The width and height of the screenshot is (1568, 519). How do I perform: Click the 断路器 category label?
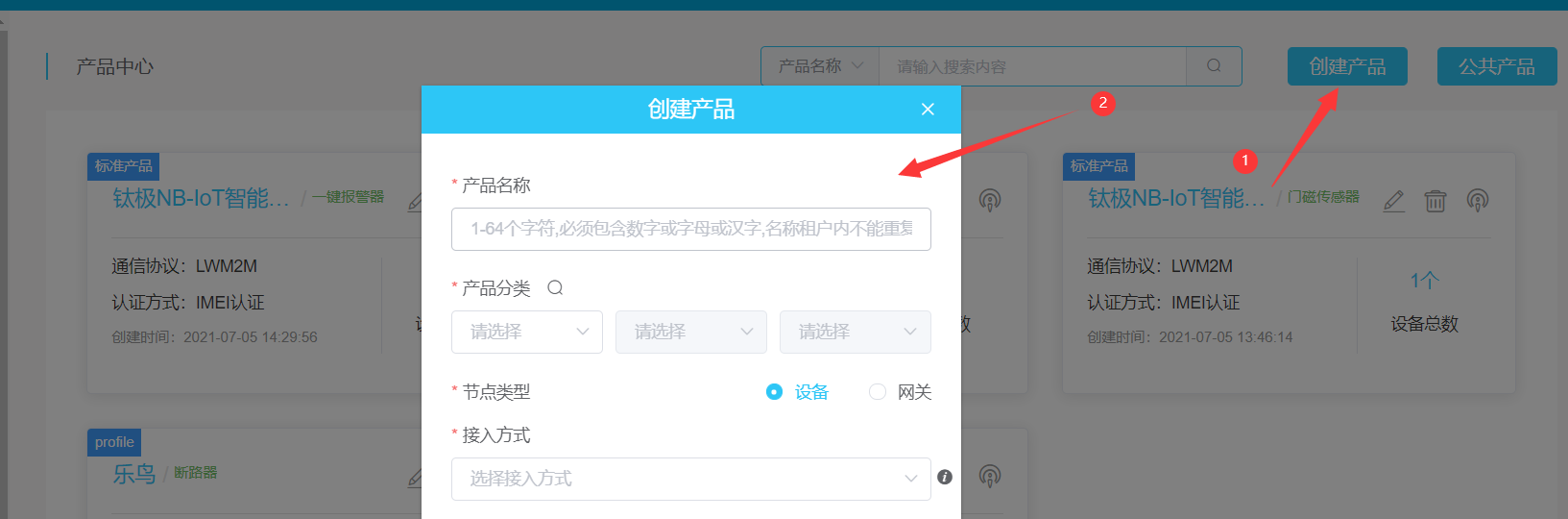[195, 473]
